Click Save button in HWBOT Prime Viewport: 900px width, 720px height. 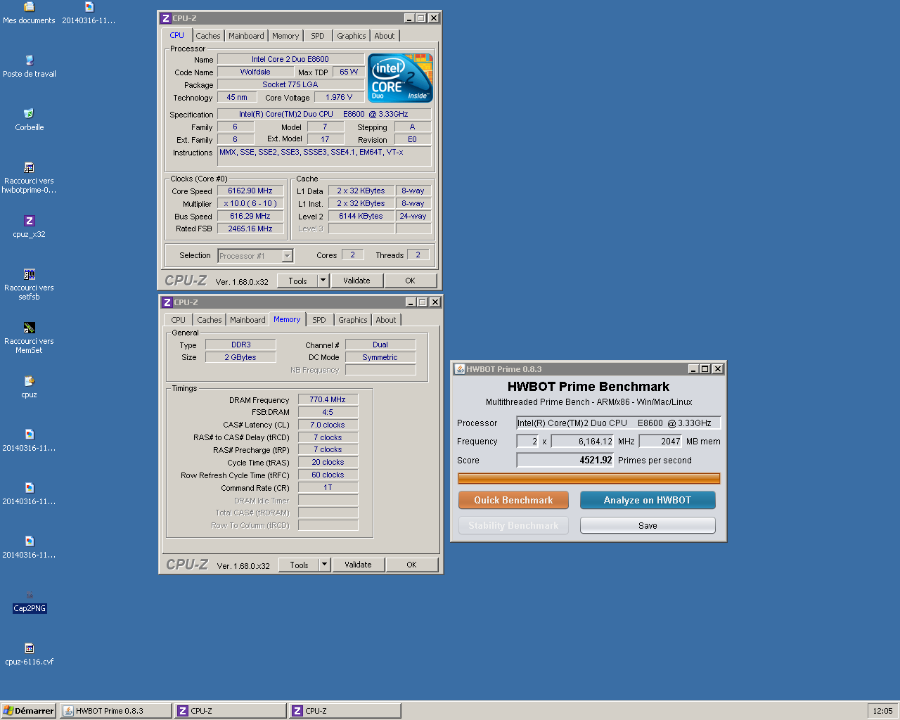tap(647, 525)
